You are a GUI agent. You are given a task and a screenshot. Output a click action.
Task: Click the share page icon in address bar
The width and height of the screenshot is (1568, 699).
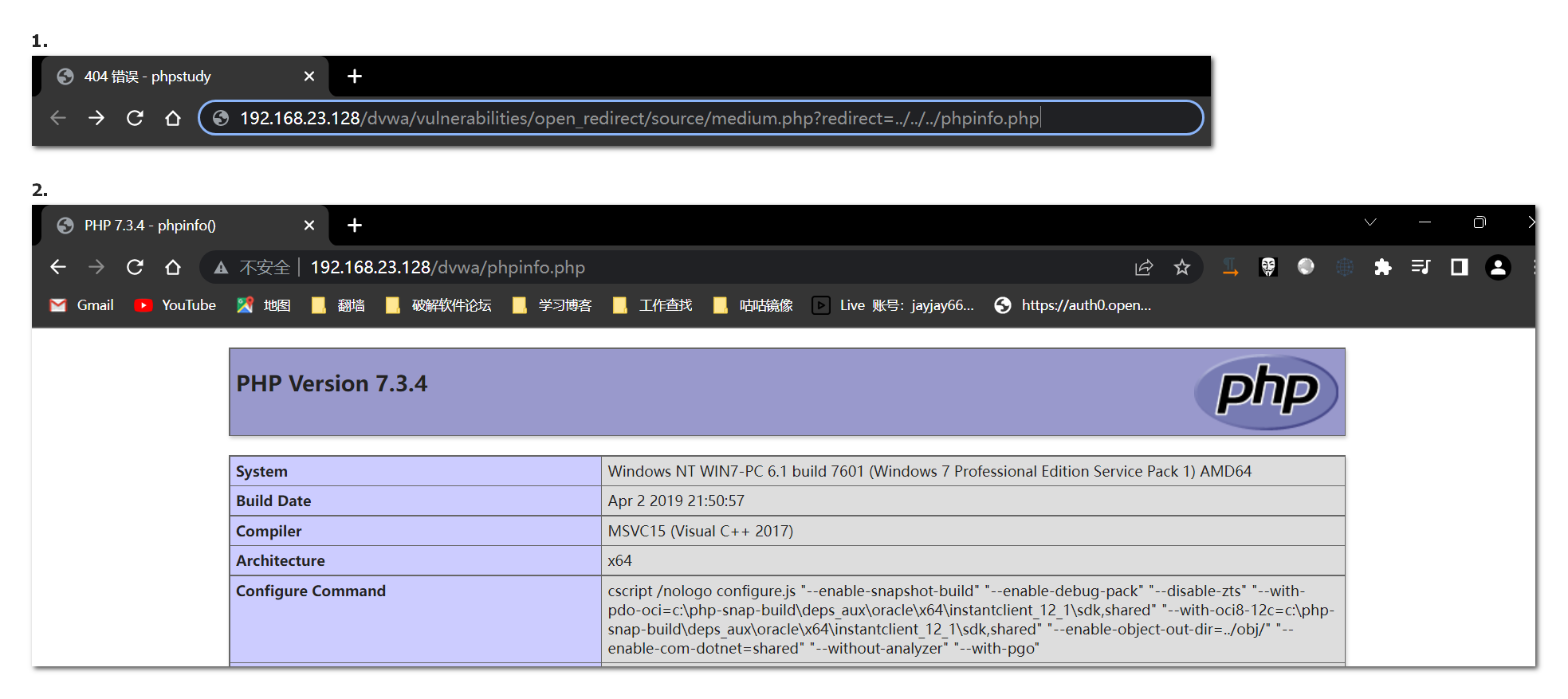pyautogui.click(x=1144, y=268)
